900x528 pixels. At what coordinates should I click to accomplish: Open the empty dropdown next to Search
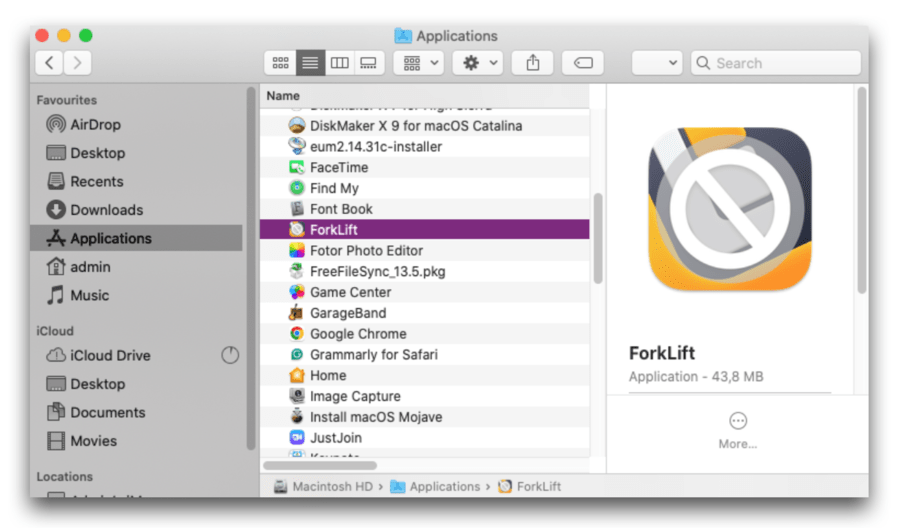click(x=657, y=63)
